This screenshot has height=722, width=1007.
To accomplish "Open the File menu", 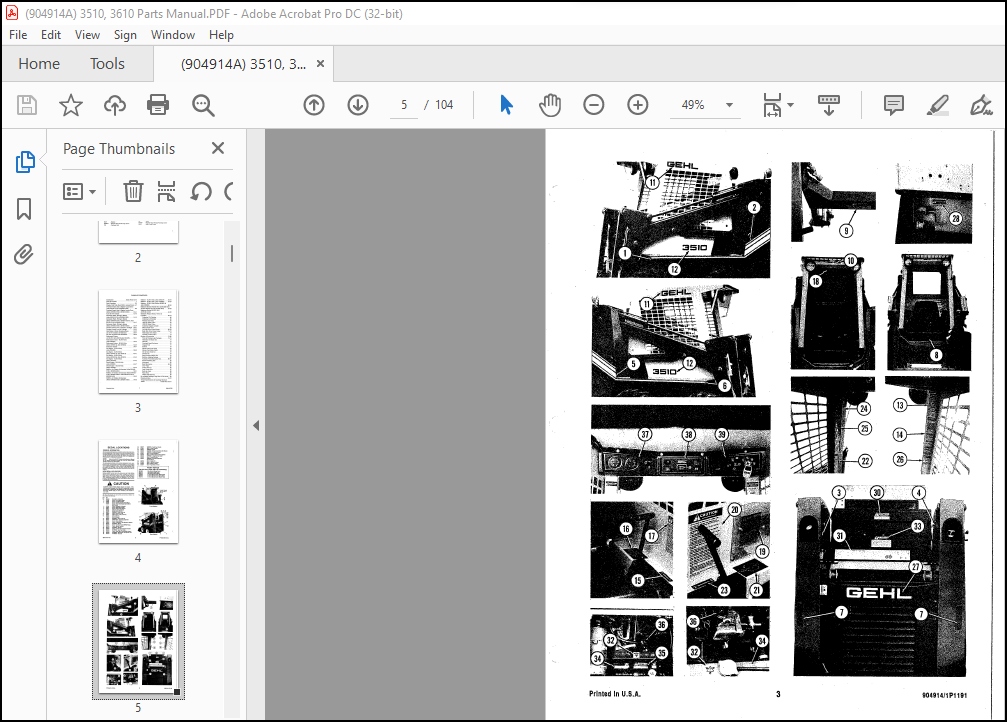I will (x=18, y=35).
